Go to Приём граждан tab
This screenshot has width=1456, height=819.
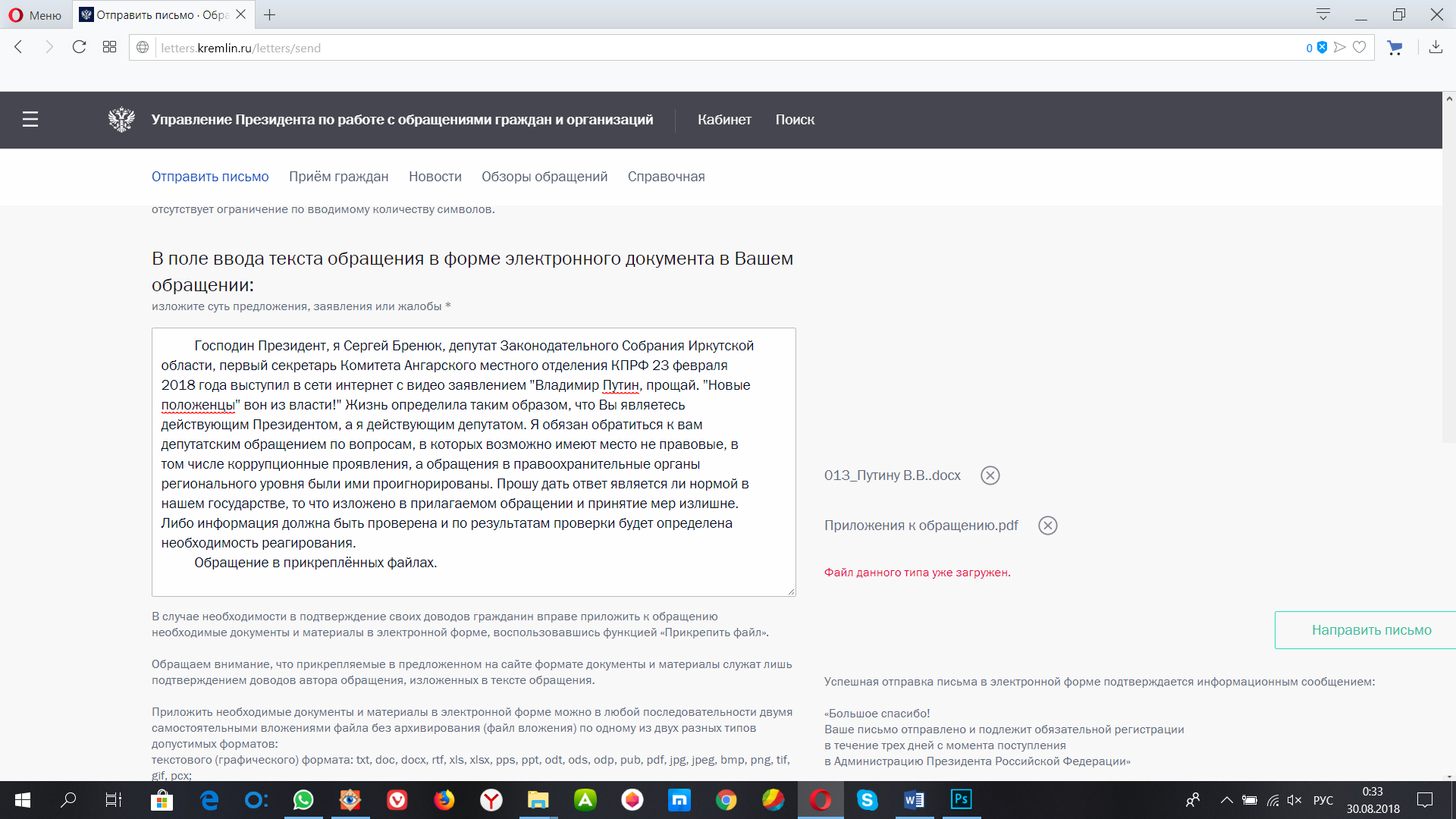pos(338,177)
